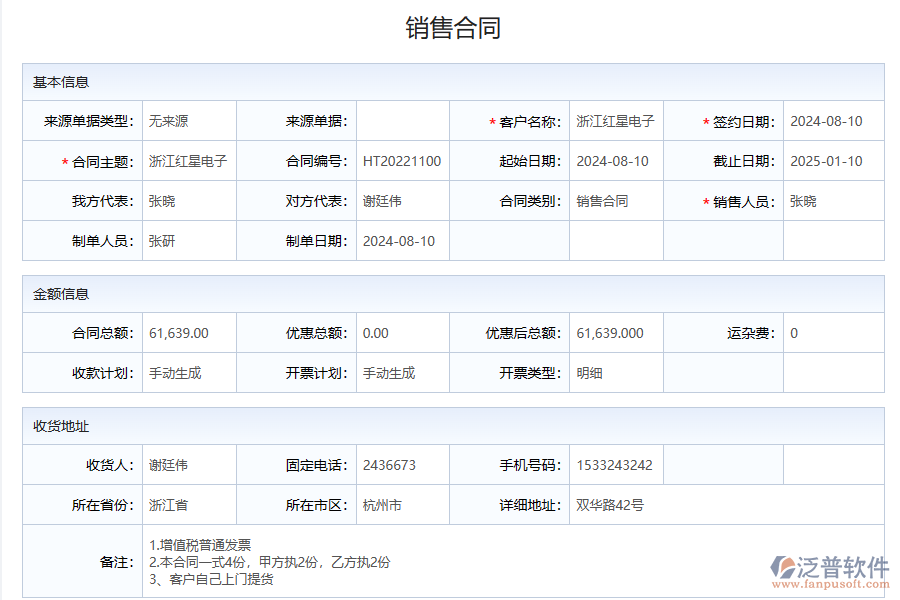Edit the 合同编号 field HT20221100
Viewport: 900px width, 600px height.
[x=400, y=160]
